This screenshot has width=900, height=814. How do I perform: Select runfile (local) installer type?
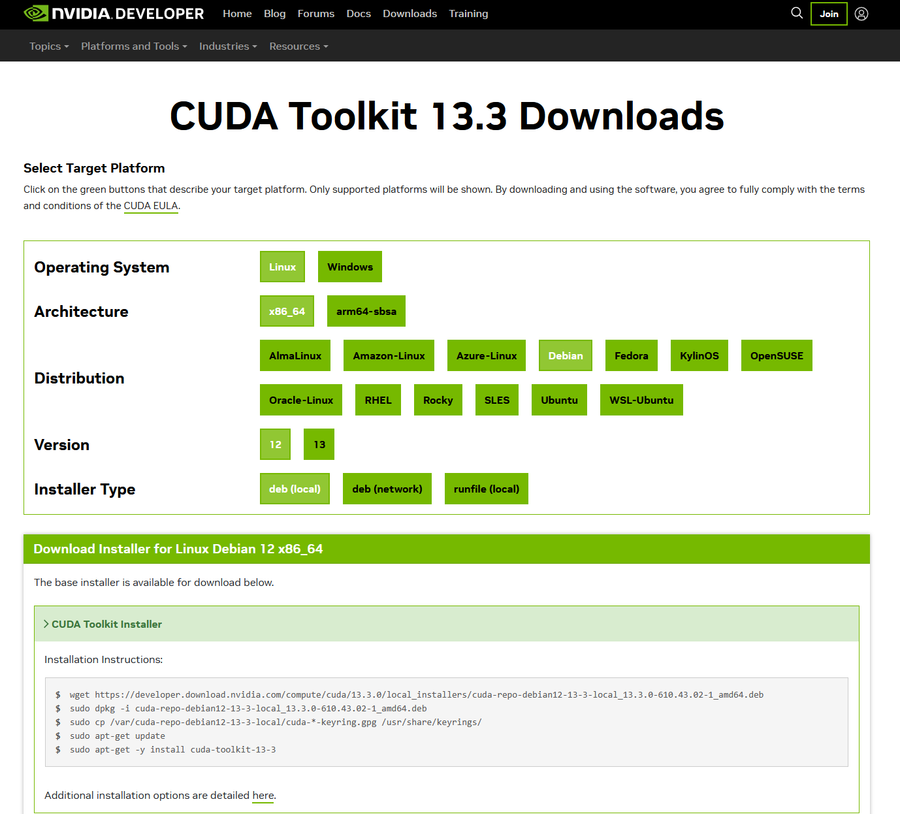coord(486,489)
